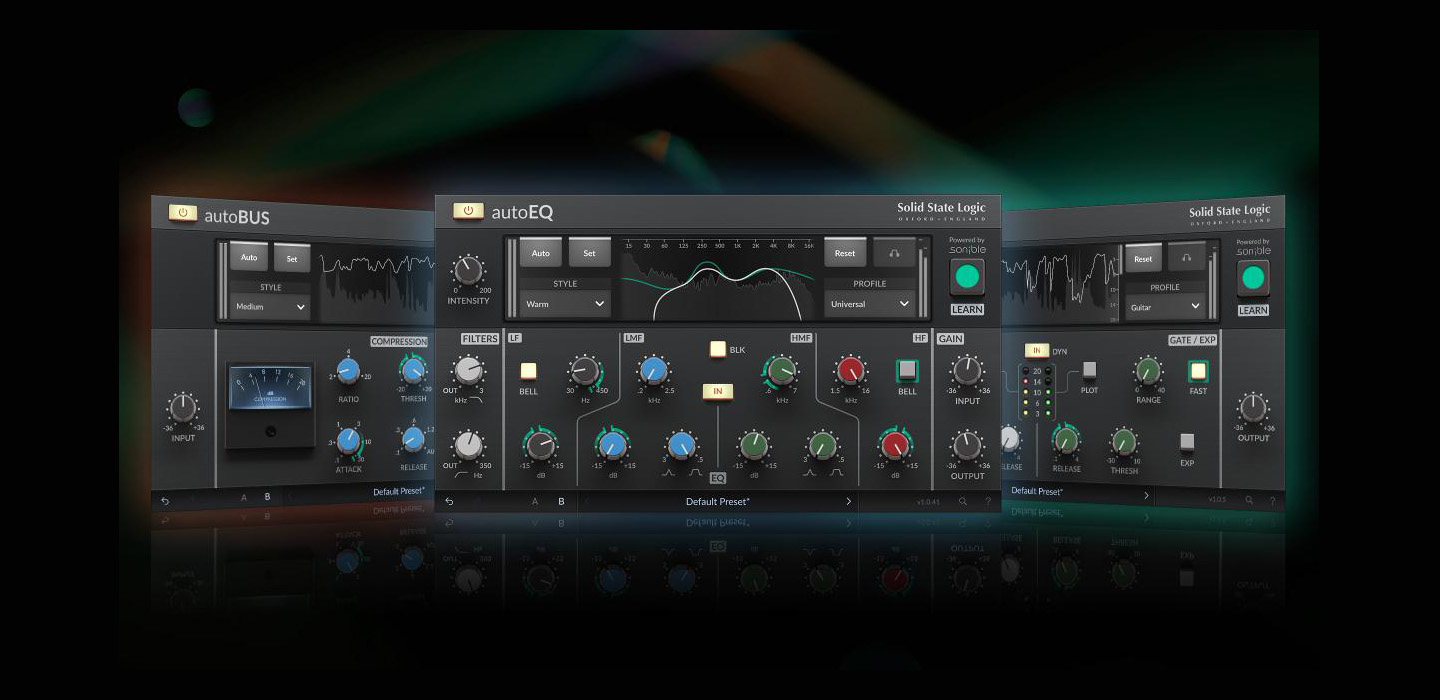
Task: Open the search magnifier in the GATE / EXP plugin footer
Action: tap(1249, 499)
